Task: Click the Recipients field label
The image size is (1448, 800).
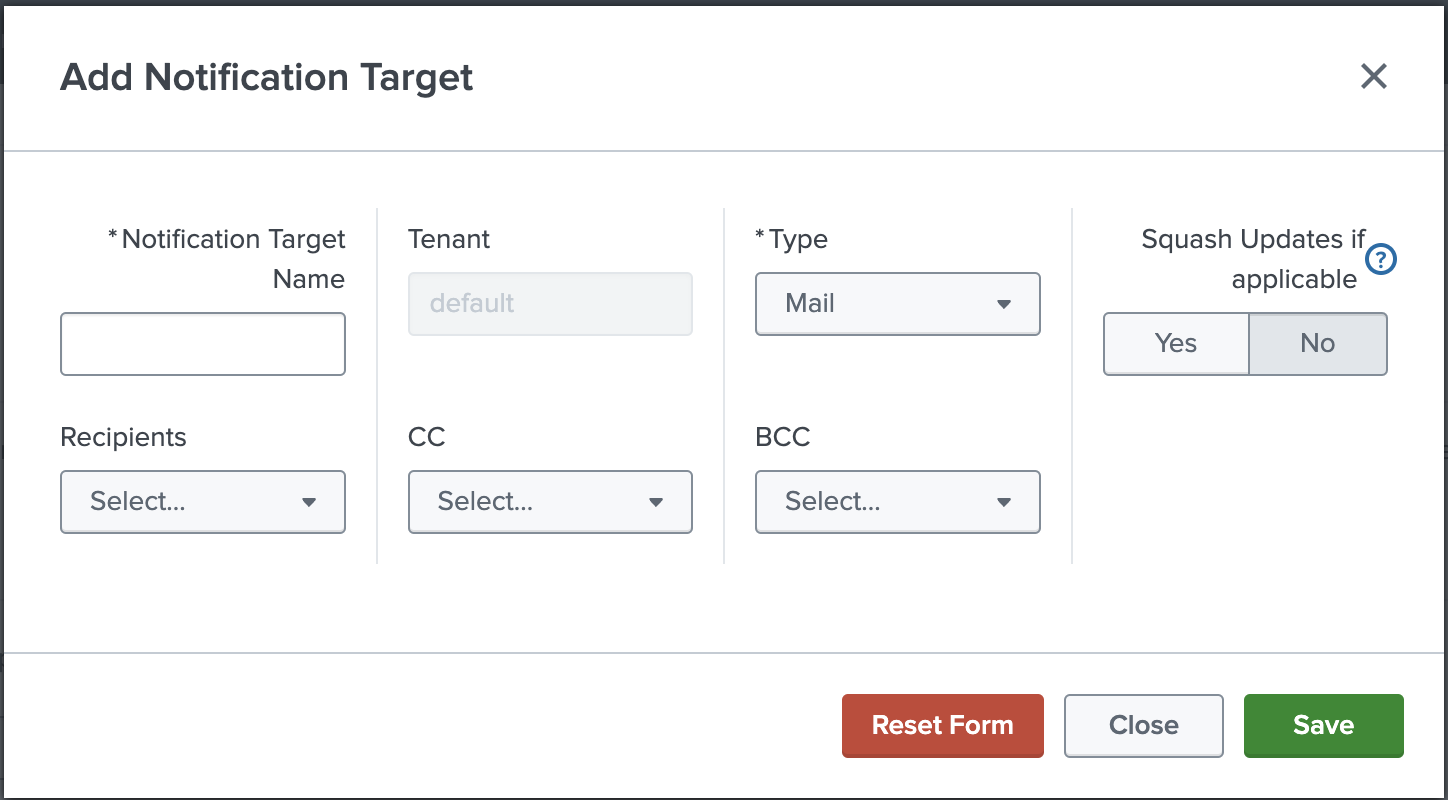Action: click(123, 438)
